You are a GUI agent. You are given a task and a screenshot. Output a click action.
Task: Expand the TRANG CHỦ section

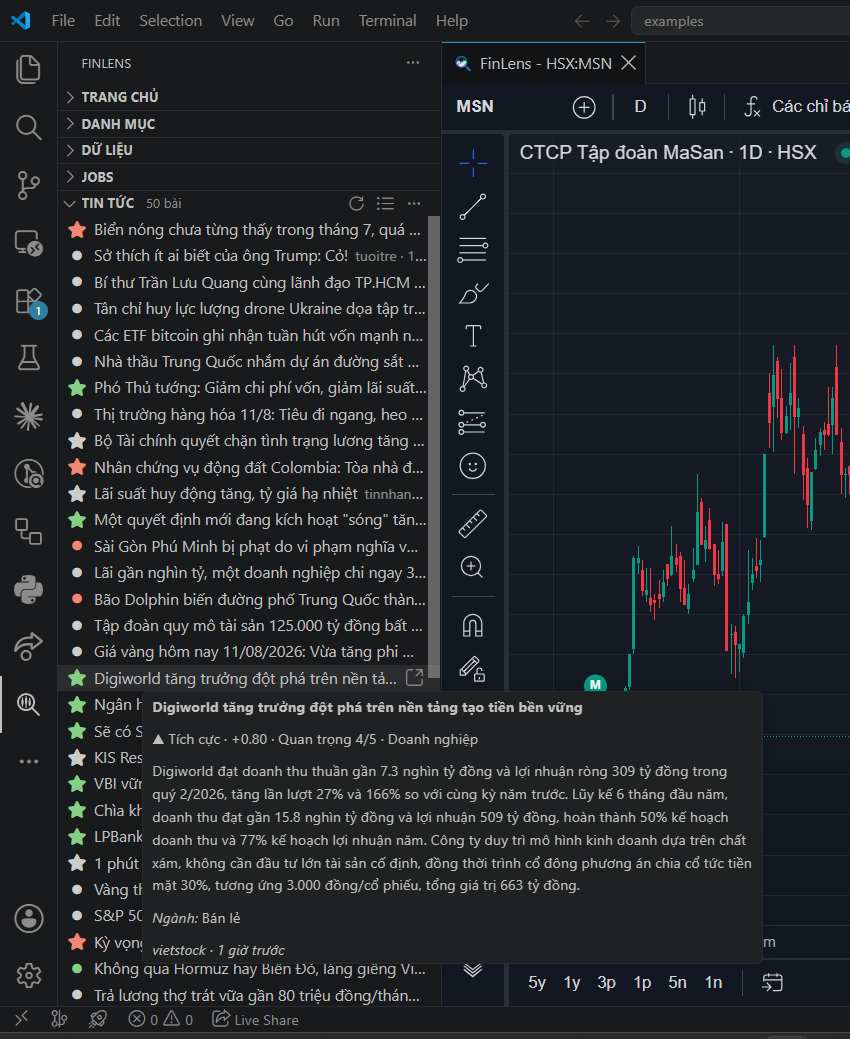pyautogui.click(x=249, y=97)
